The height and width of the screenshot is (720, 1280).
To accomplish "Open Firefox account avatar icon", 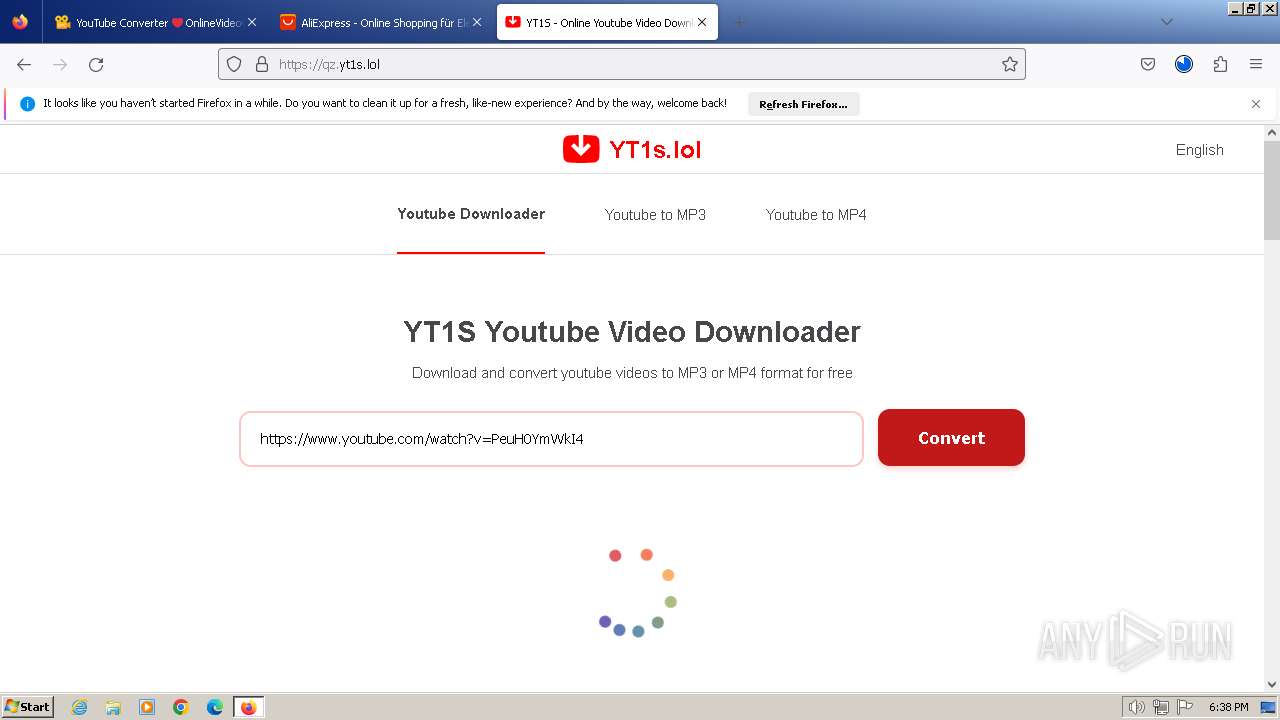I will click(1184, 64).
